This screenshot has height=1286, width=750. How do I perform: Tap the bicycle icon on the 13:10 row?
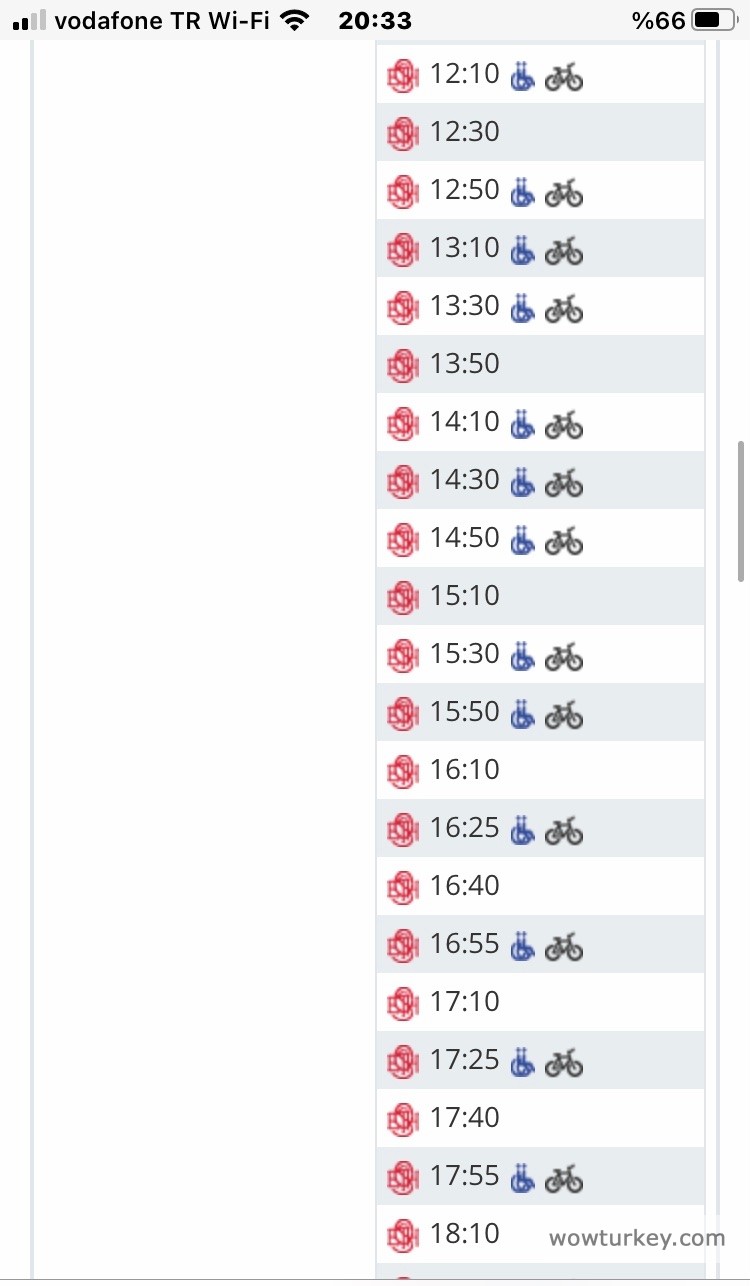pos(564,249)
